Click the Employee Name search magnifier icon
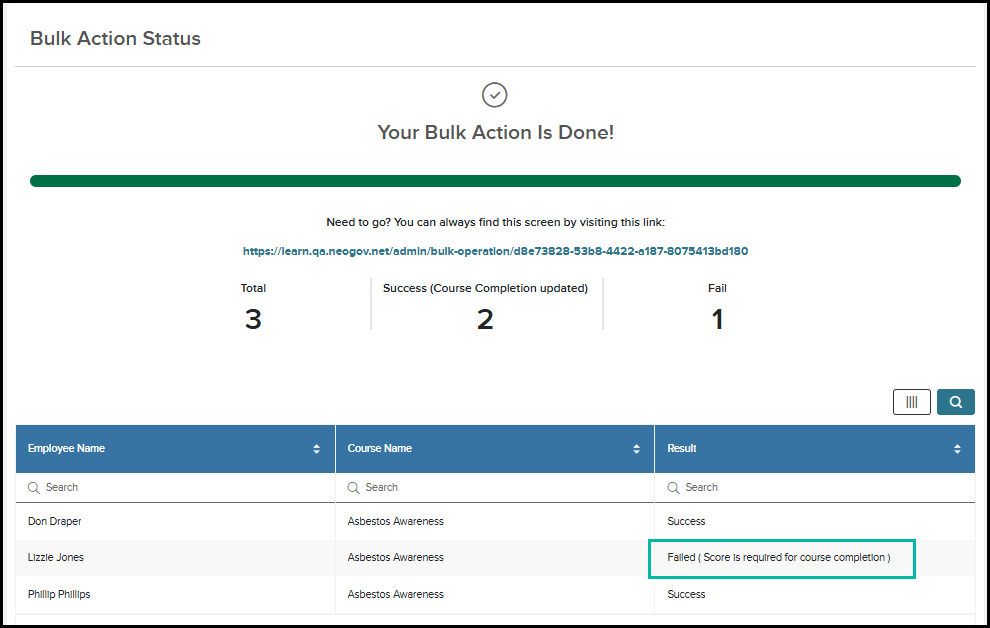This screenshot has height=628, width=990. point(33,488)
